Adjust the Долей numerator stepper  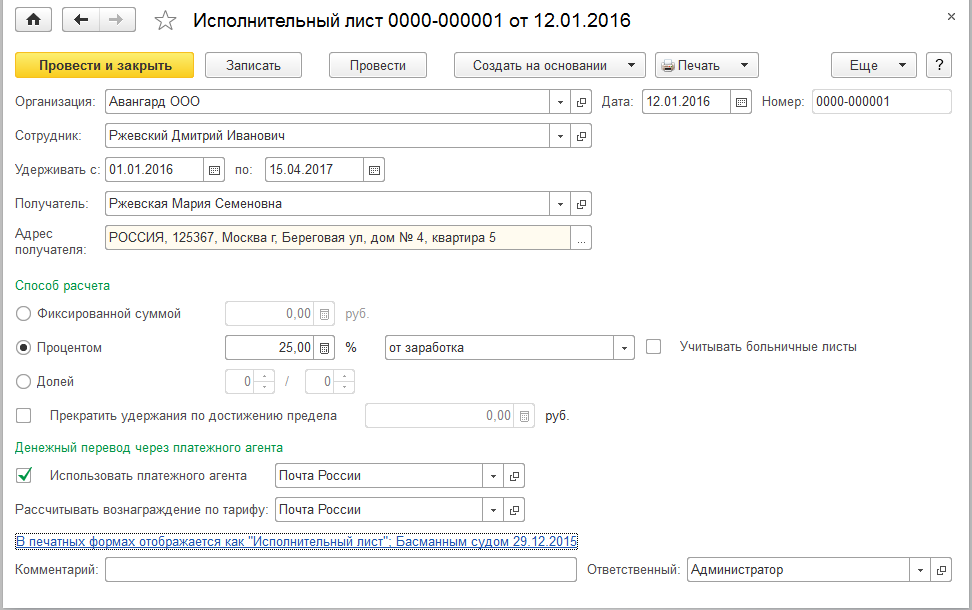tap(264, 381)
